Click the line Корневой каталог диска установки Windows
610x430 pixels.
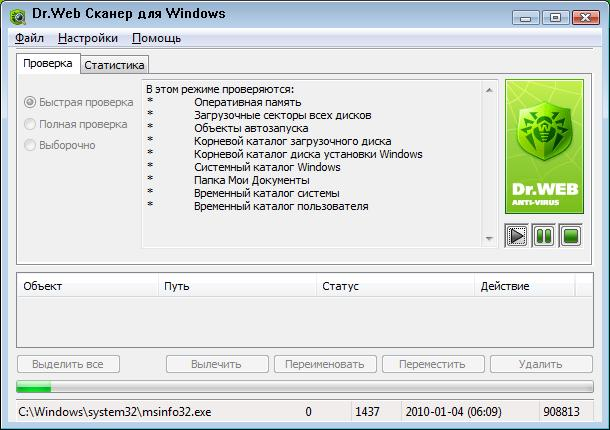pos(308,154)
